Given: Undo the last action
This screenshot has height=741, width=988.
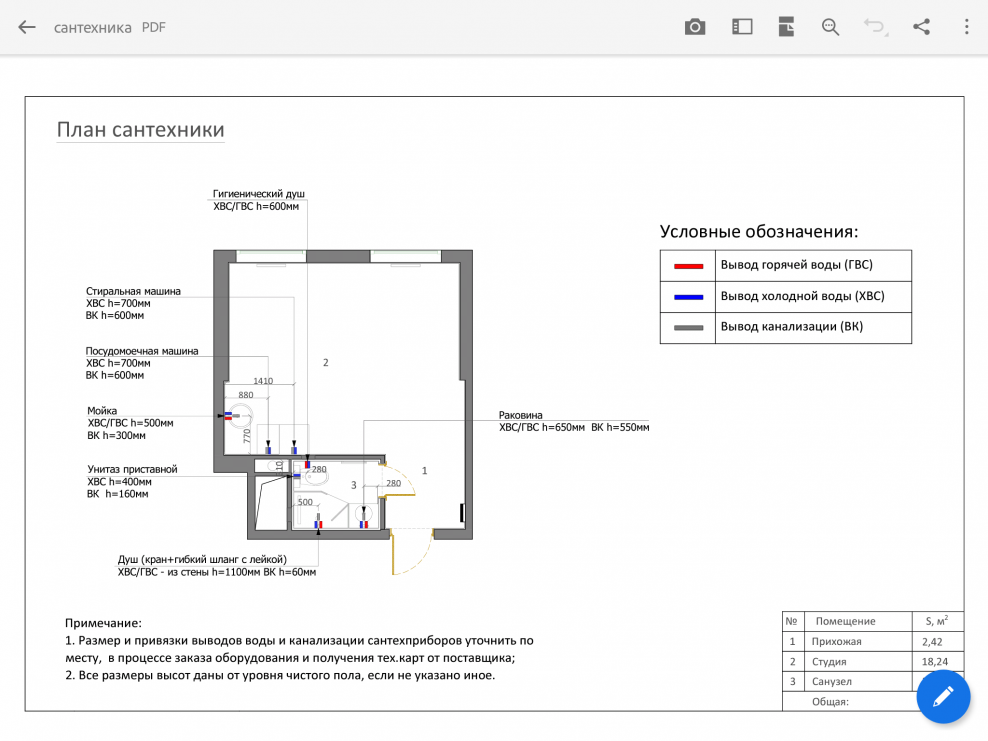Looking at the screenshot, I should [x=875, y=27].
